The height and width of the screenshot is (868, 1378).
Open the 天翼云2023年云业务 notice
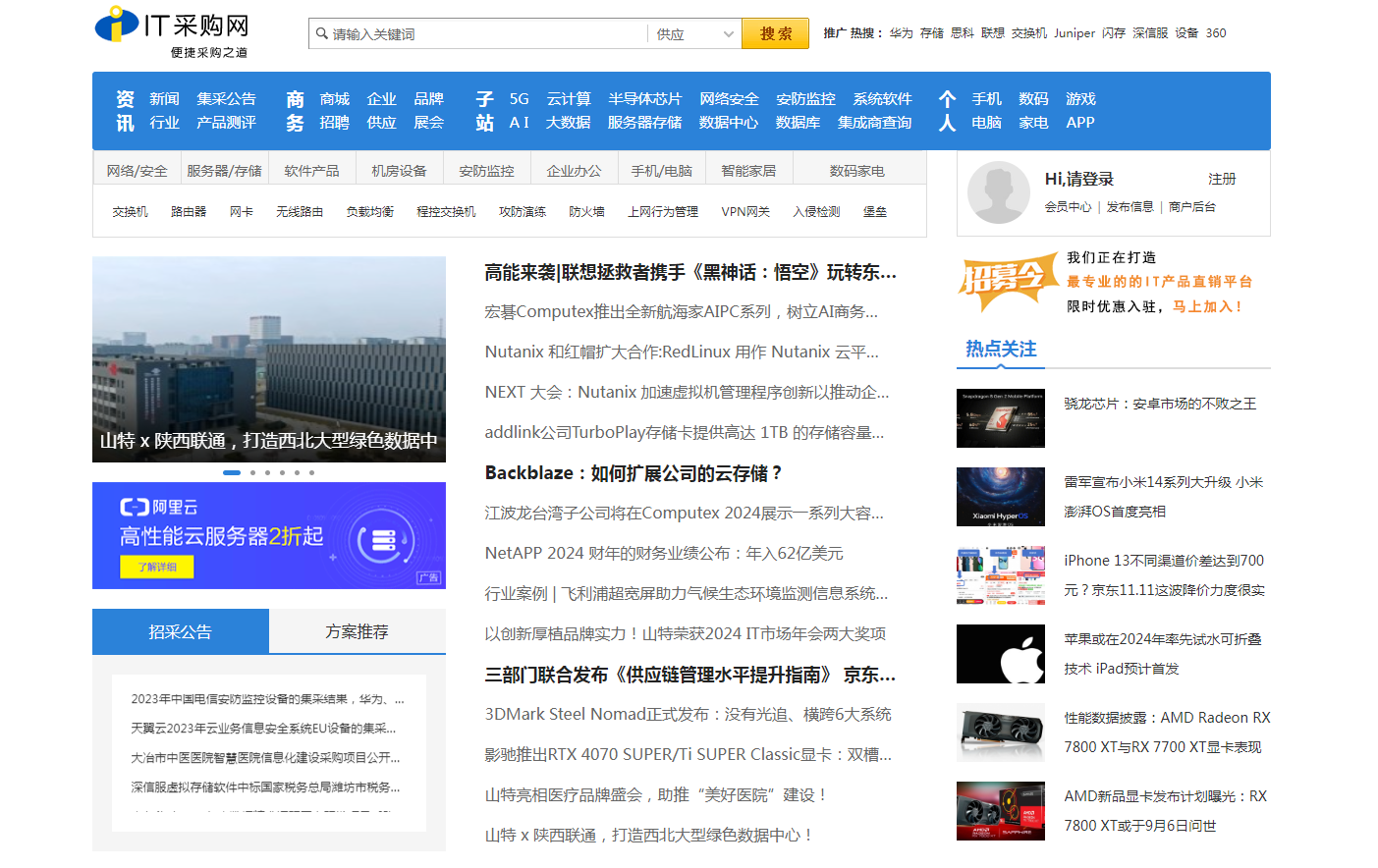264,729
